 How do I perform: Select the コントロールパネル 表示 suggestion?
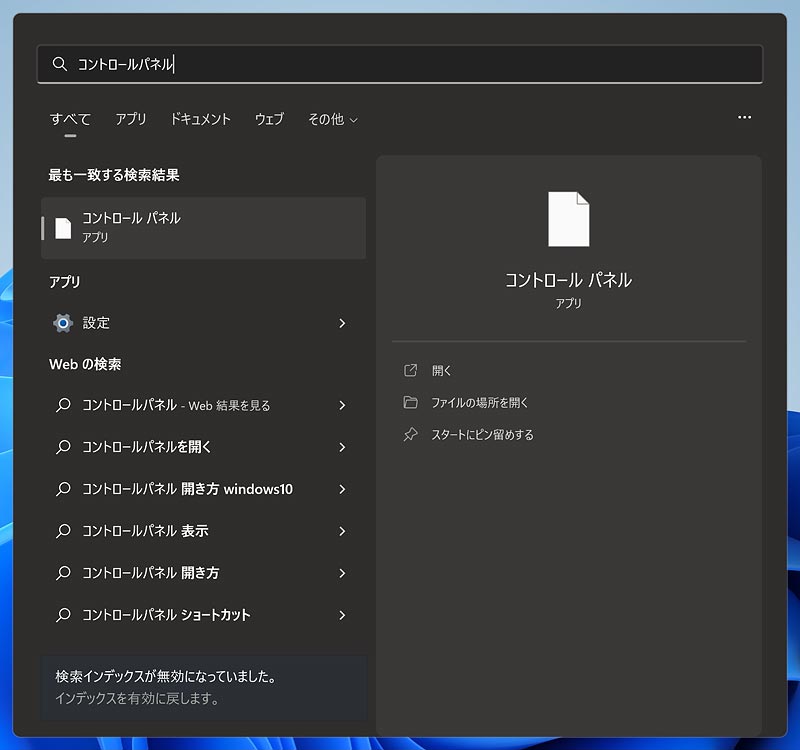tap(145, 531)
